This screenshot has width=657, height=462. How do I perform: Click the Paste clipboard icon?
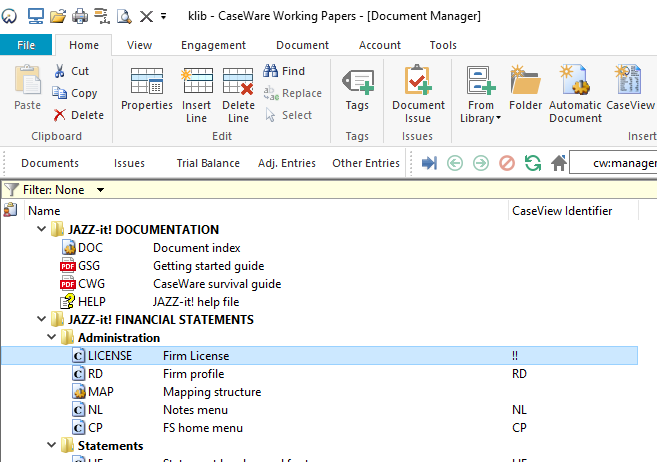pyautogui.click(x=28, y=80)
